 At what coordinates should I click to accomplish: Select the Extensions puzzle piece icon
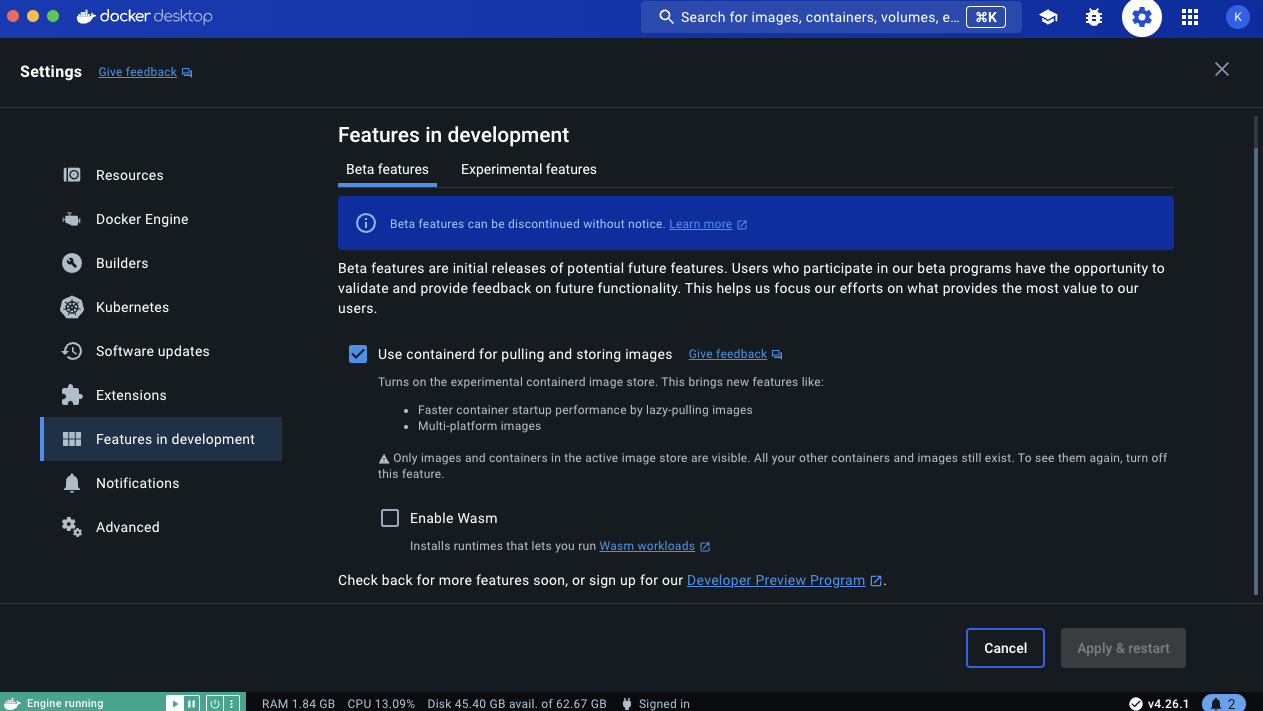coord(72,395)
